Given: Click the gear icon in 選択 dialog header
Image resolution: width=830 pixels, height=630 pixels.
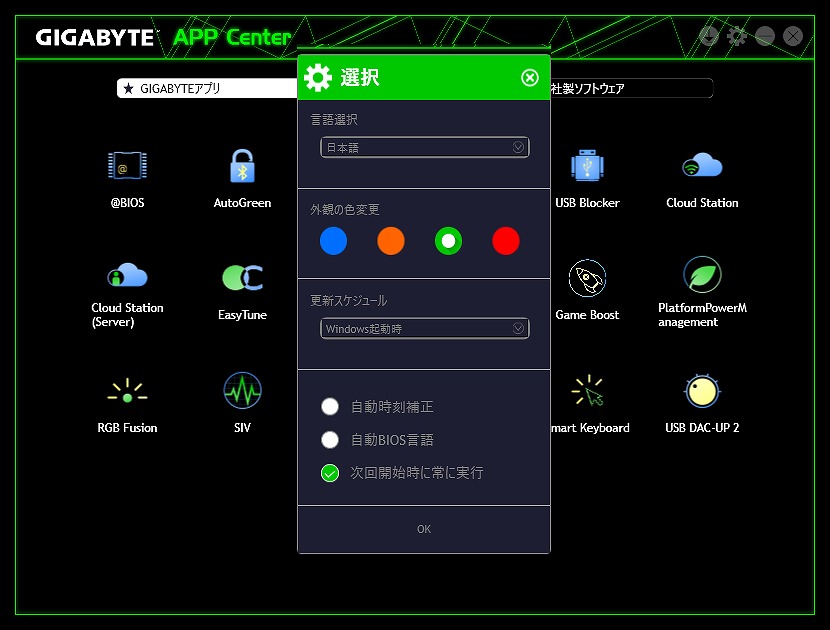Looking at the screenshot, I should tap(318, 78).
